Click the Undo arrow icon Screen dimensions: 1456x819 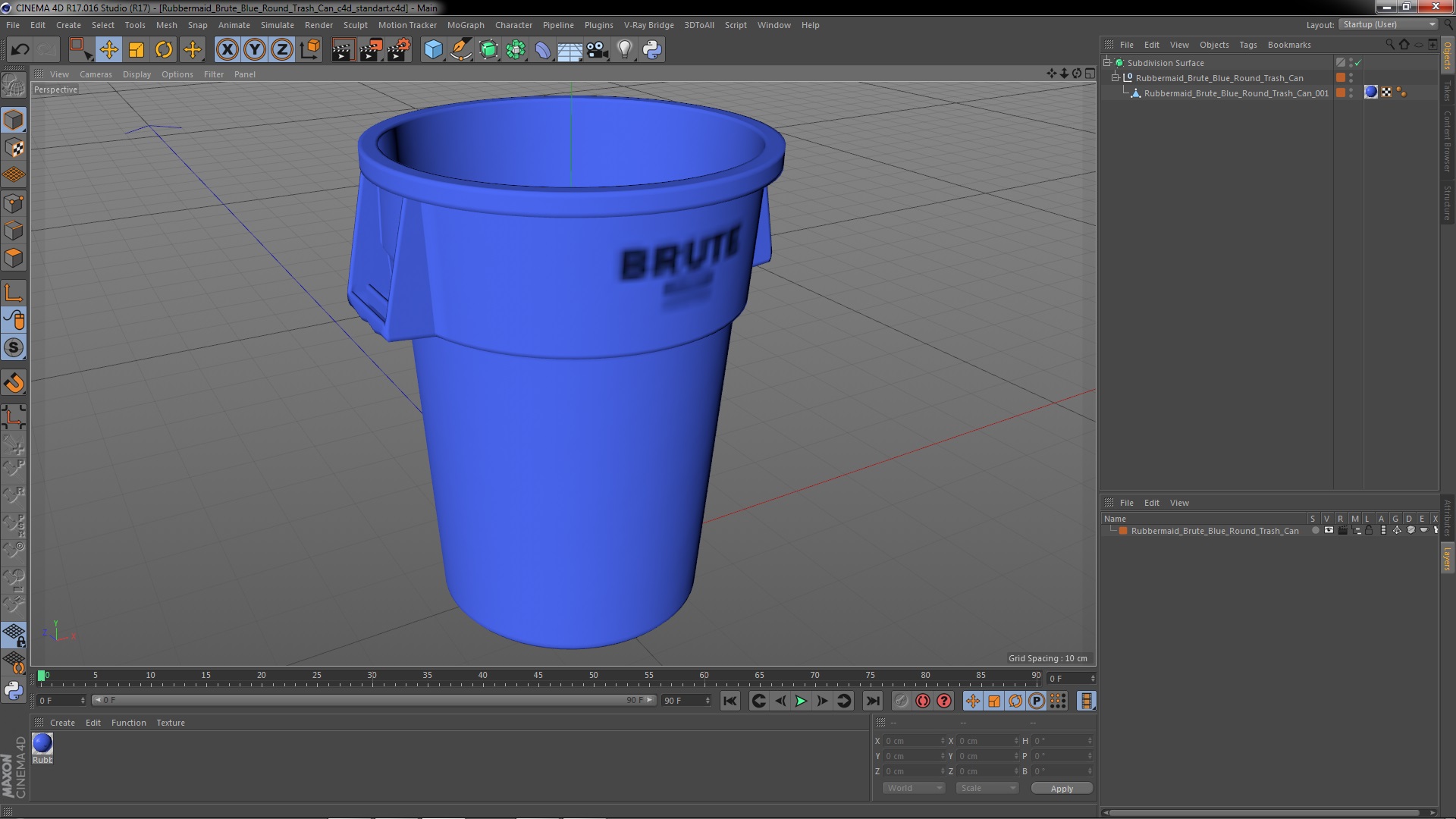(x=20, y=50)
